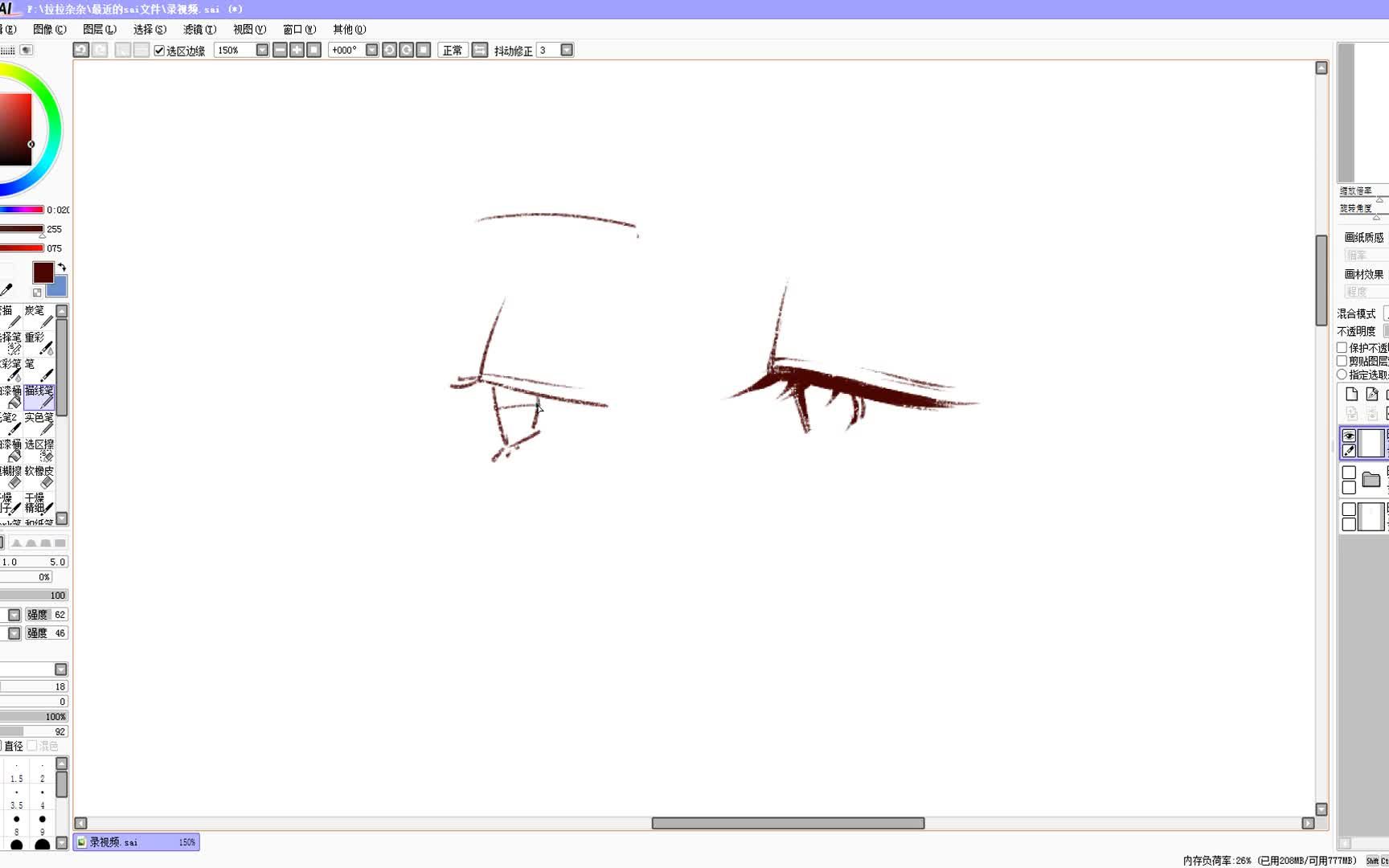Pick the eyedropper tool
1389x868 pixels.
6,289
